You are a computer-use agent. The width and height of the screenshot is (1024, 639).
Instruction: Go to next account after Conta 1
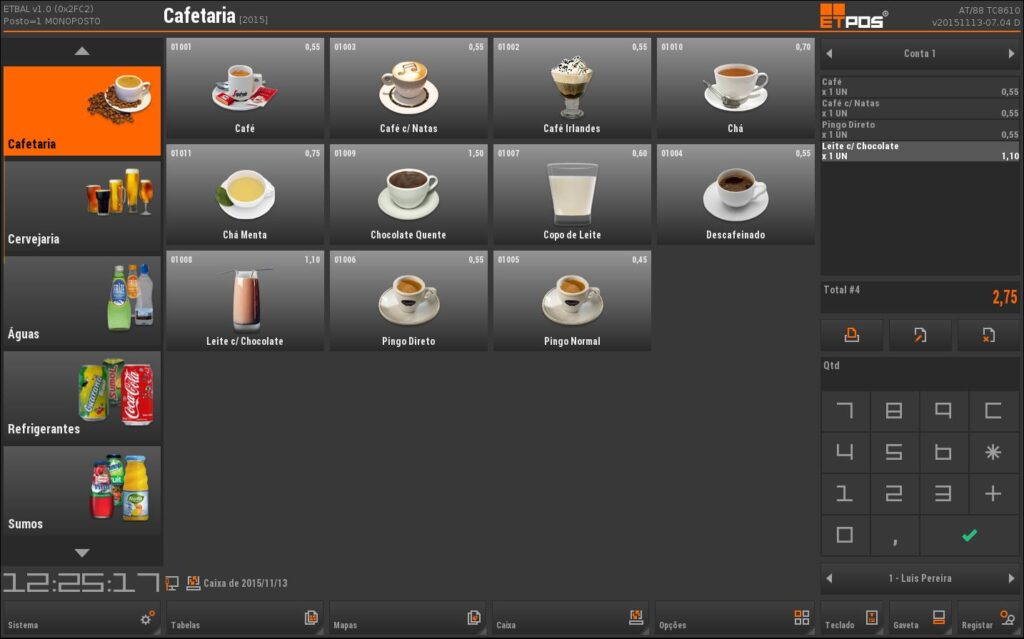tap(1011, 54)
